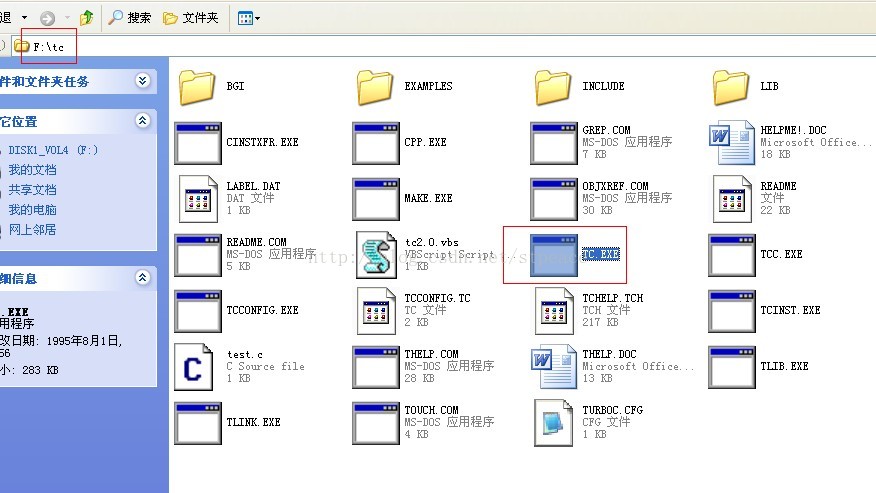
Task: Select TLIB.EXE program icon
Action: [x=732, y=367]
